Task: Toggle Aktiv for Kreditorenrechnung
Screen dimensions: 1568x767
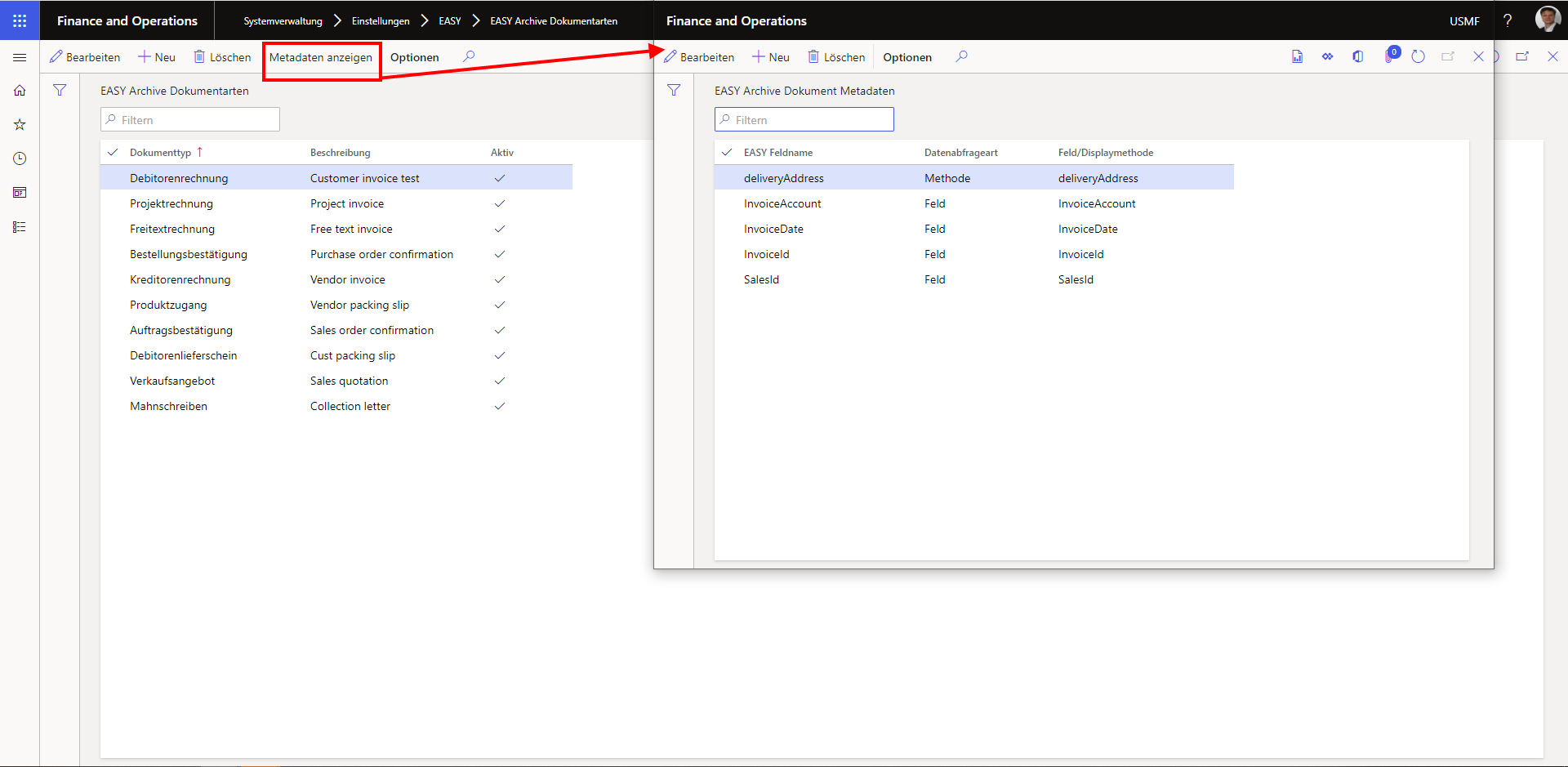Action: [500, 279]
